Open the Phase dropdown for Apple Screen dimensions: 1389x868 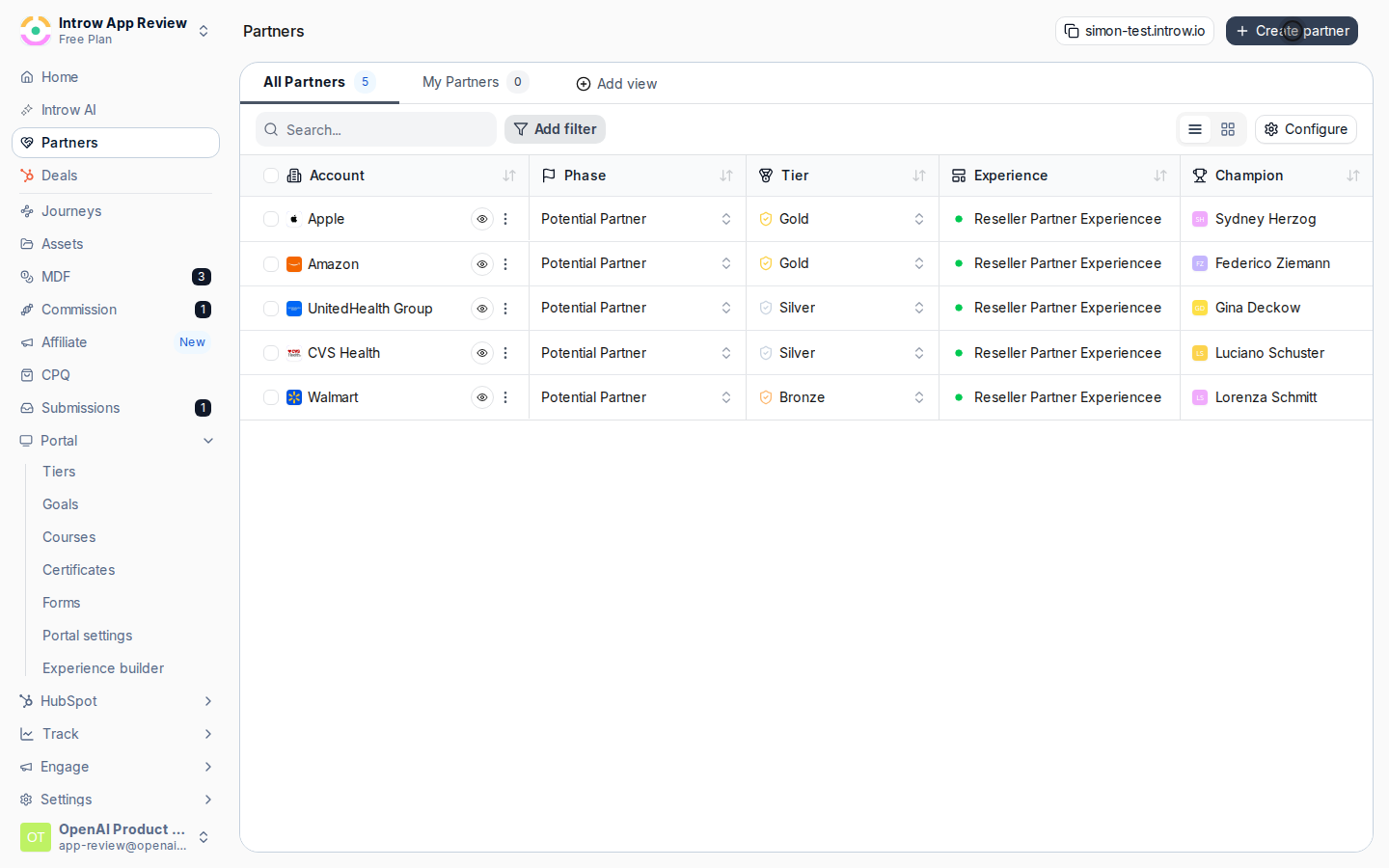[638, 219]
